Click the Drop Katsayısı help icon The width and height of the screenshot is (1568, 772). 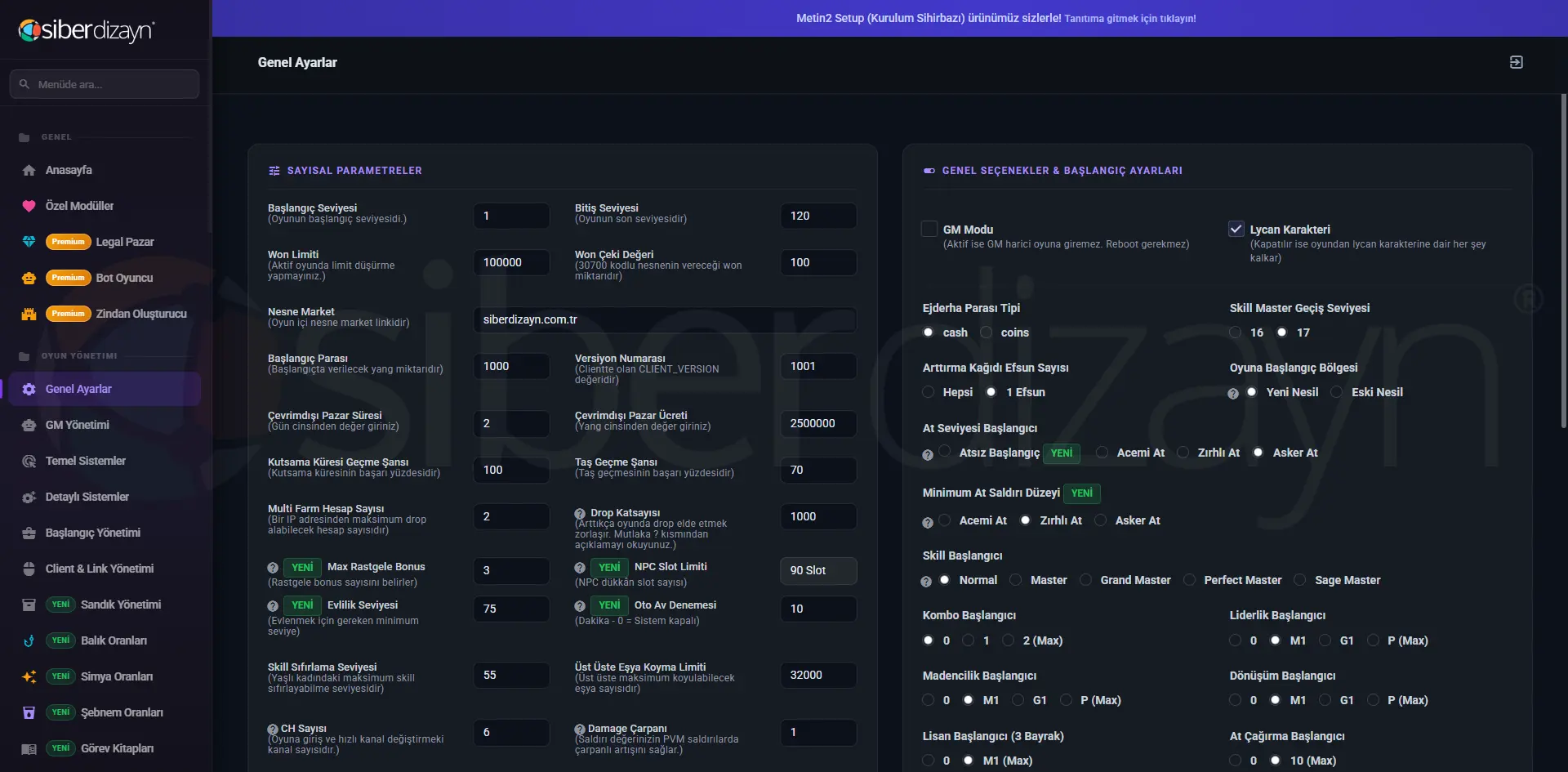coord(580,513)
